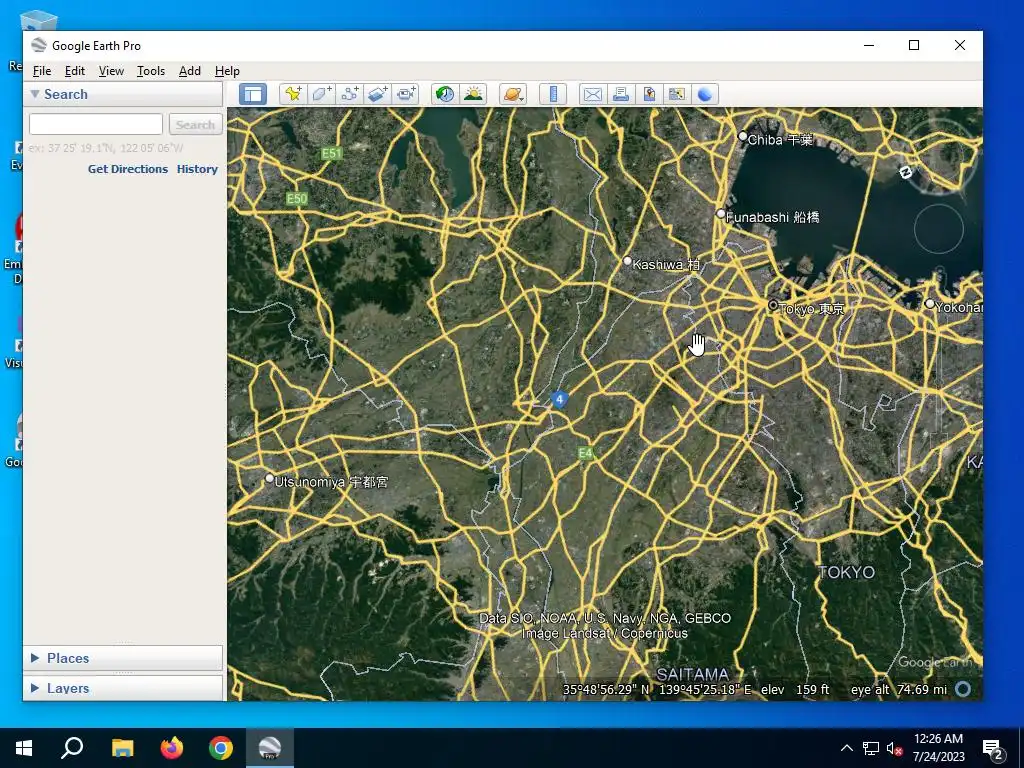Open search History link
Screen dimensions: 1024x768
coord(197,168)
